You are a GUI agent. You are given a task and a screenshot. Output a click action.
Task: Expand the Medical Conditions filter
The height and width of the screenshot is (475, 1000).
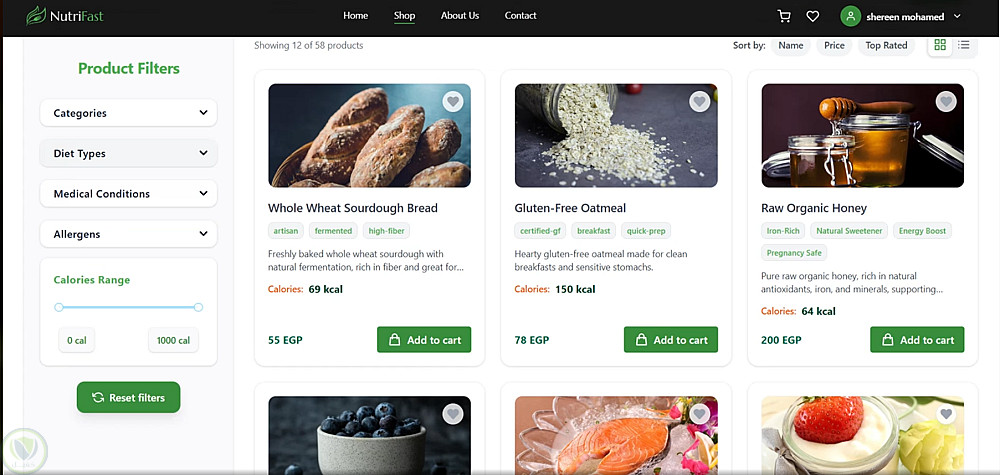pyautogui.click(x=129, y=193)
